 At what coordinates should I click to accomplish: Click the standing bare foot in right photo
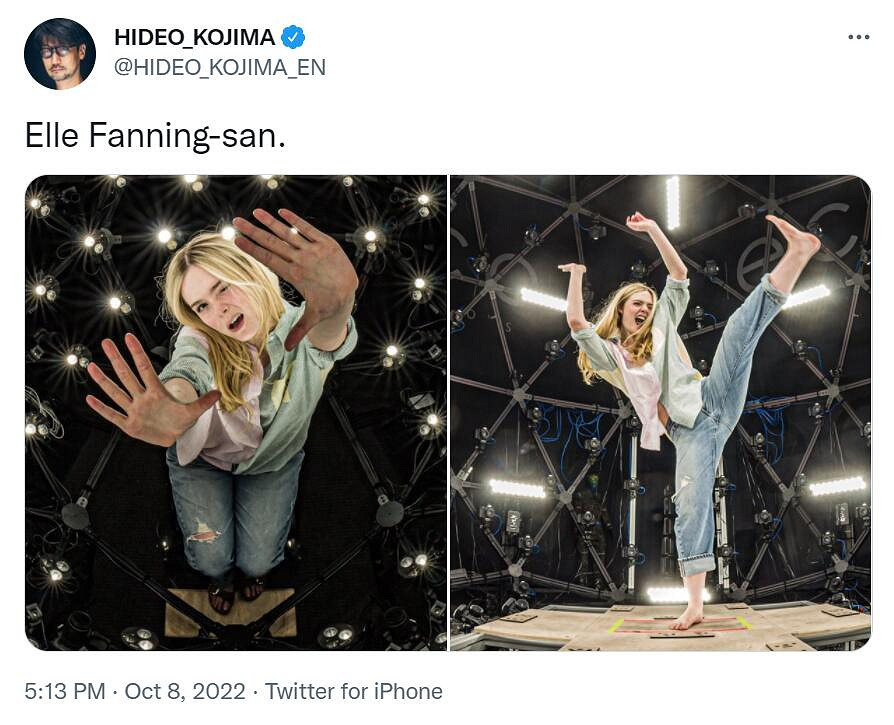pos(689,617)
